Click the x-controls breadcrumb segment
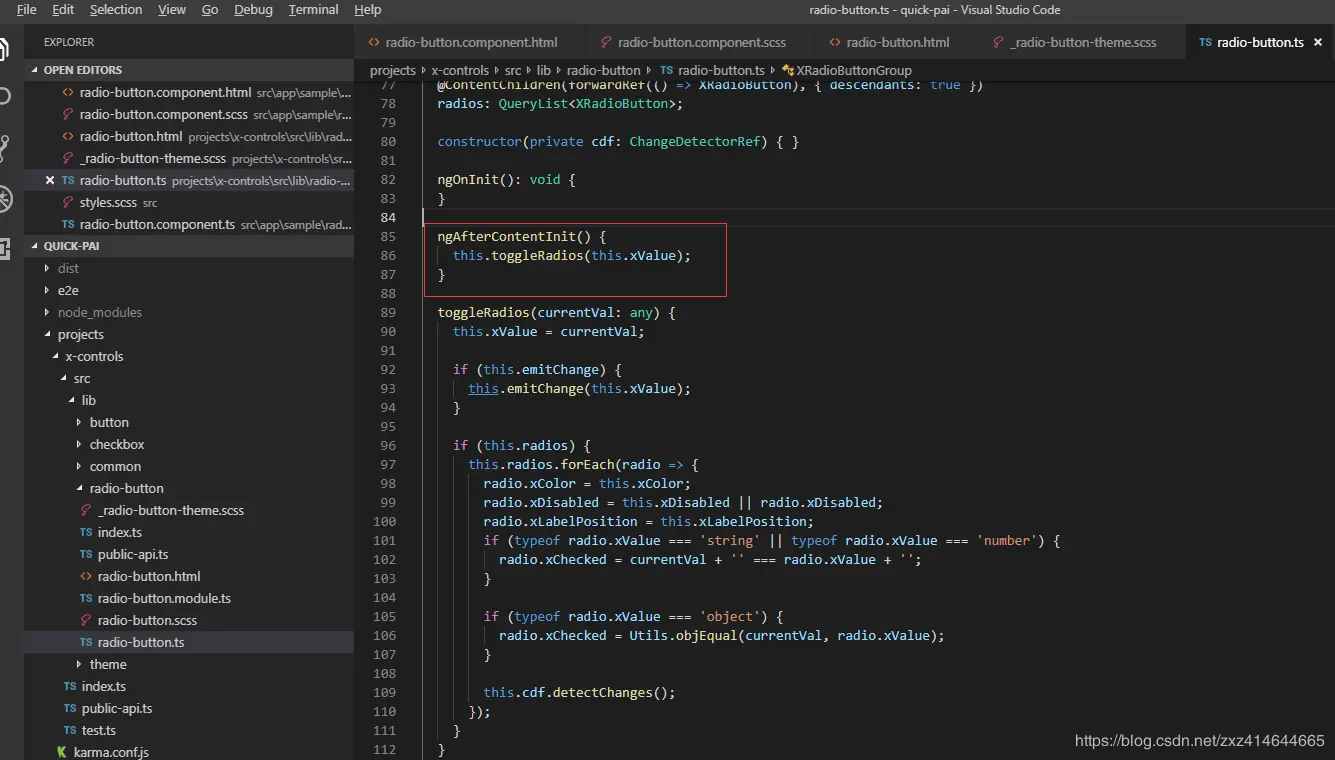This screenshot has height=760, width=1335. (x=460, y=71)
